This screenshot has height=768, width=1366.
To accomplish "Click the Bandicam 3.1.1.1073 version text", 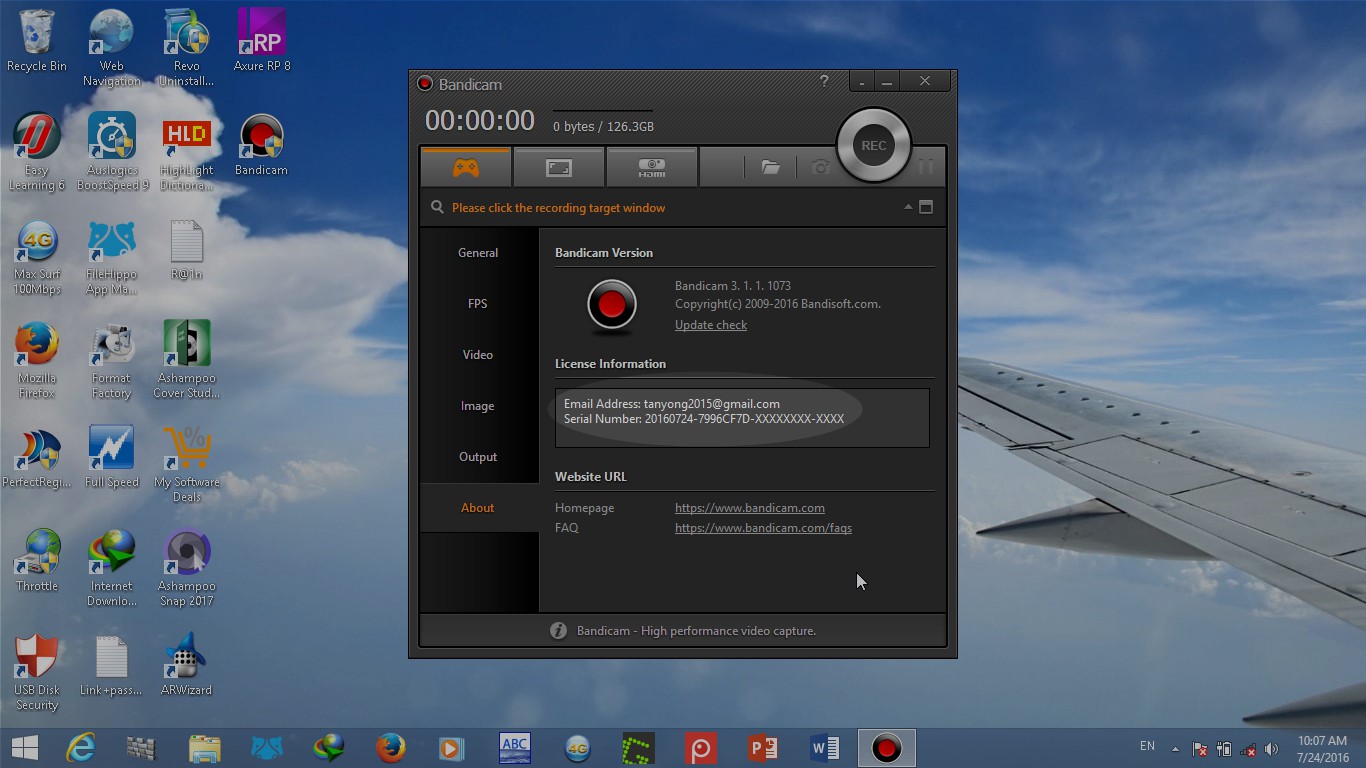I will pos(733,286).
